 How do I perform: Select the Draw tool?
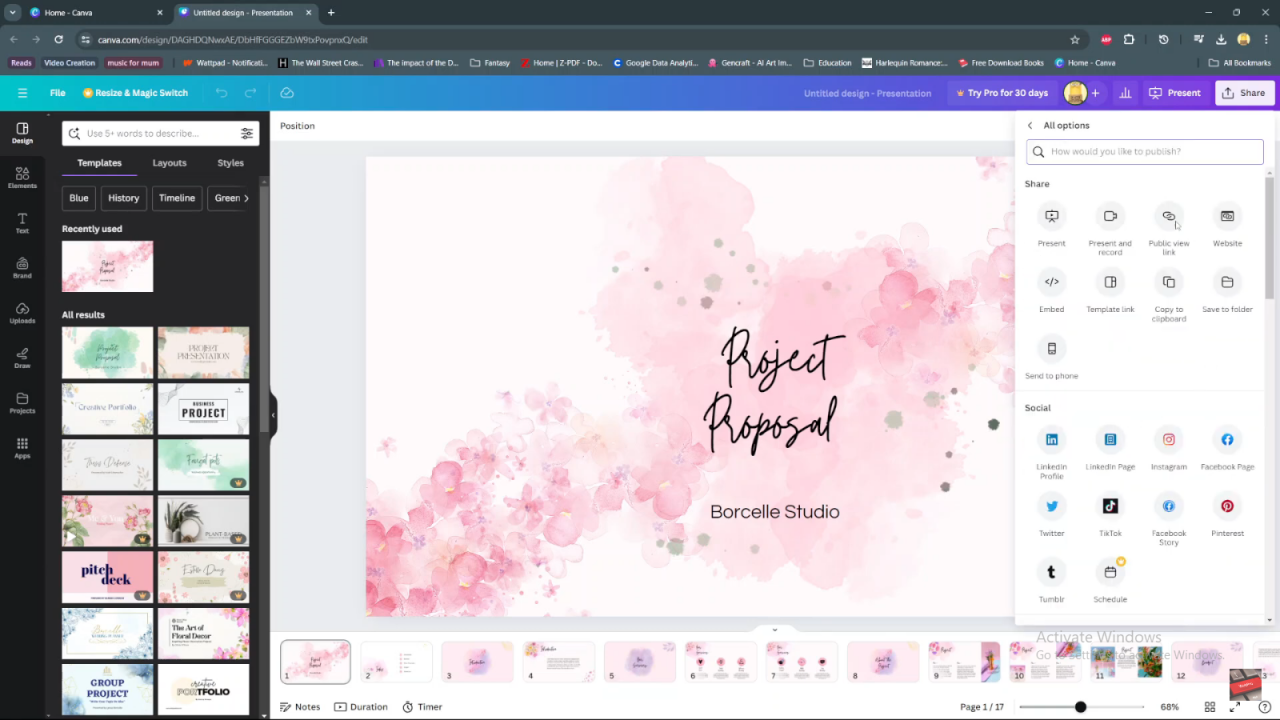pyautogui.click(x=22, y=358)
